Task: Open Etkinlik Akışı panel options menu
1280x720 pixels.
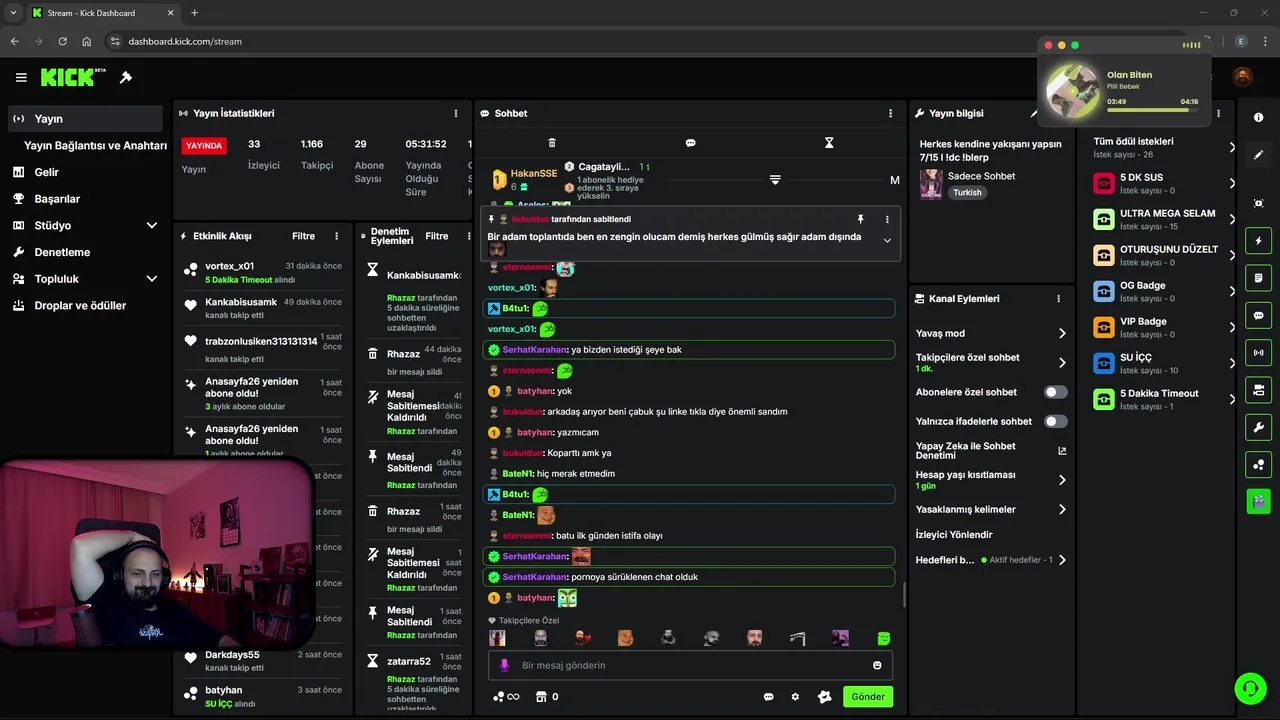Action: (x=336, y=237)
